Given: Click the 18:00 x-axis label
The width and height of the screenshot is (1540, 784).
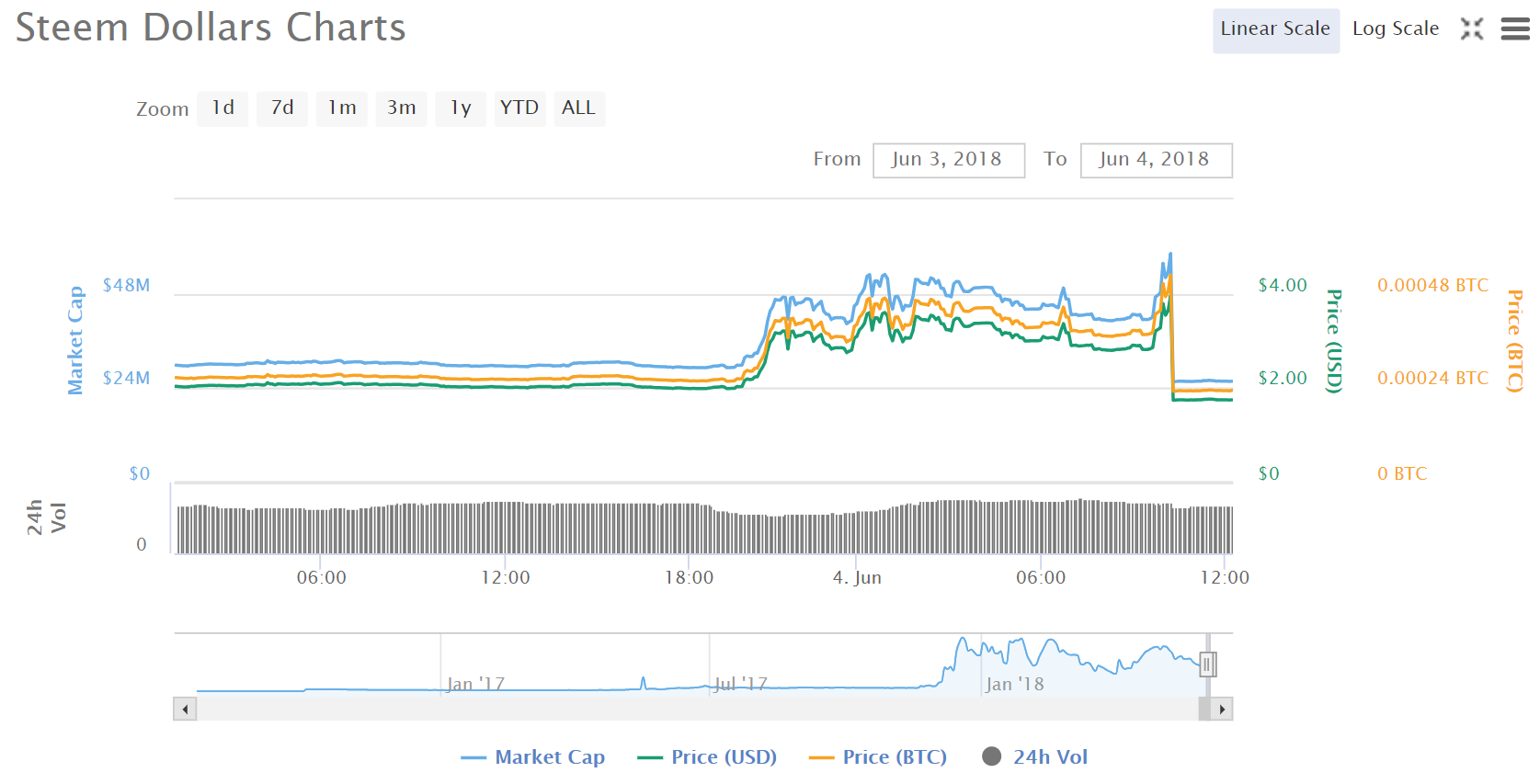Looking at the screenshot, I should (x=690, y=578).
